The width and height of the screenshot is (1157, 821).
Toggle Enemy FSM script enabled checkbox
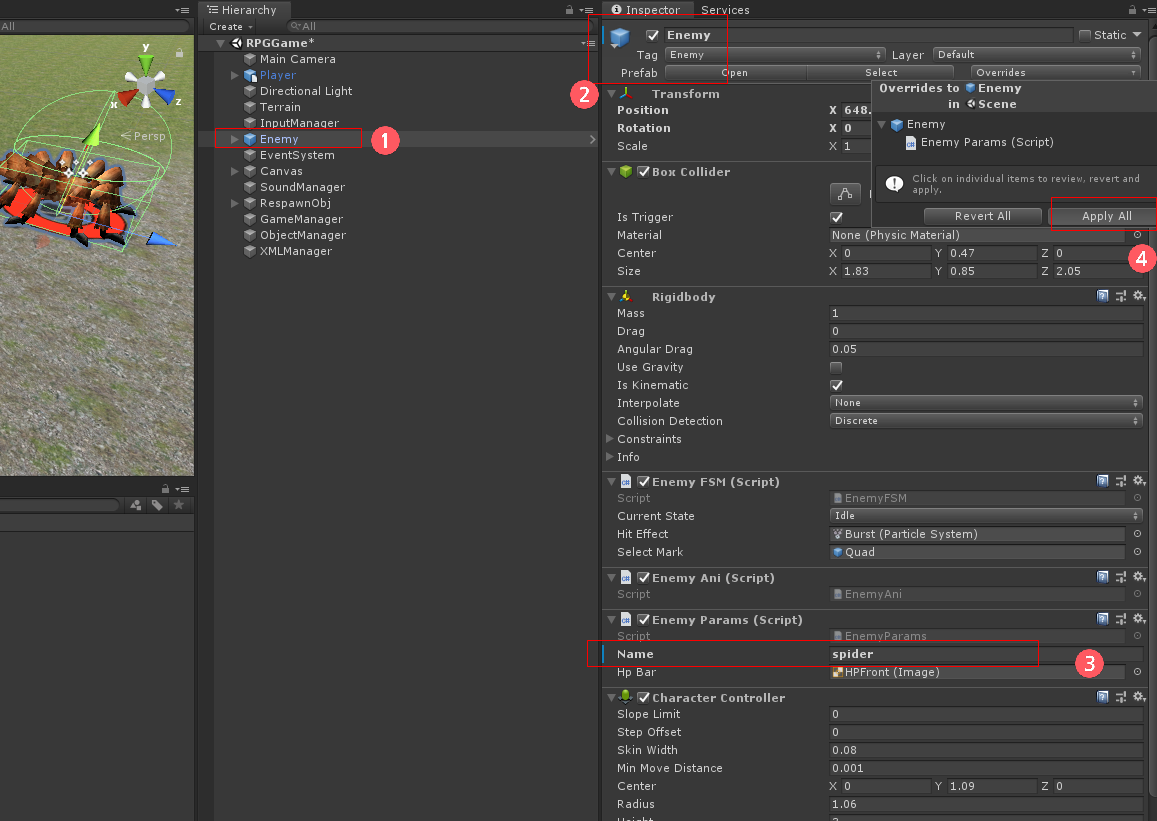coord(643,482)
